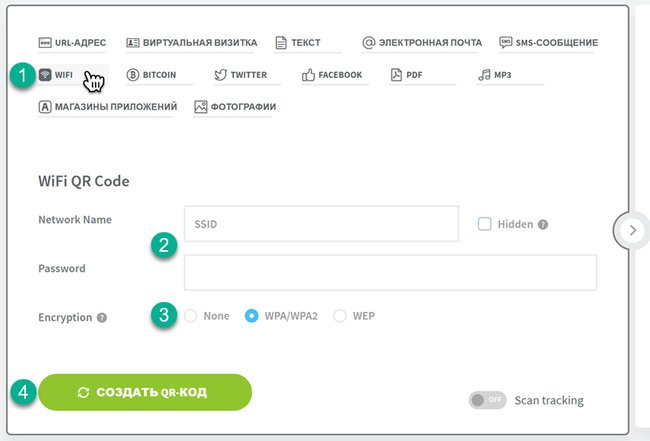Click the Создать QR-код button
Image resolution: width=650 pixels, height=441 pixels.
tap(145, 392)
